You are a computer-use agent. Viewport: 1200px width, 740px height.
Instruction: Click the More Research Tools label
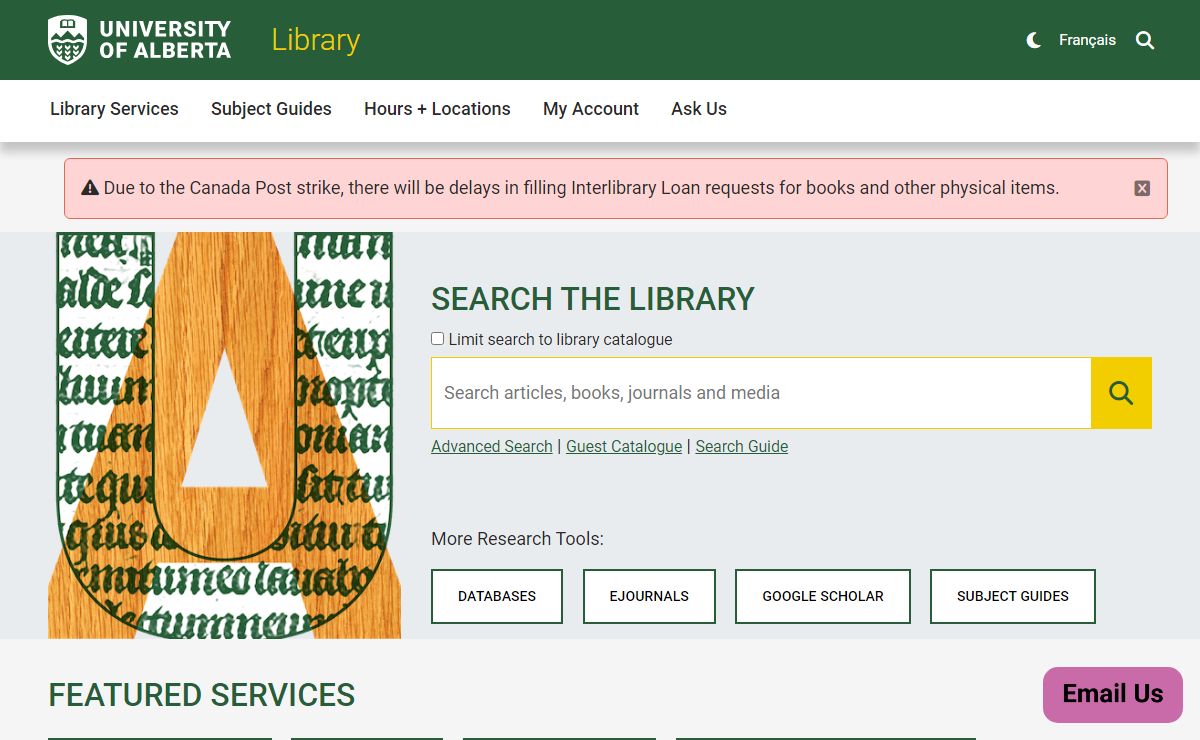pos(517,539)
